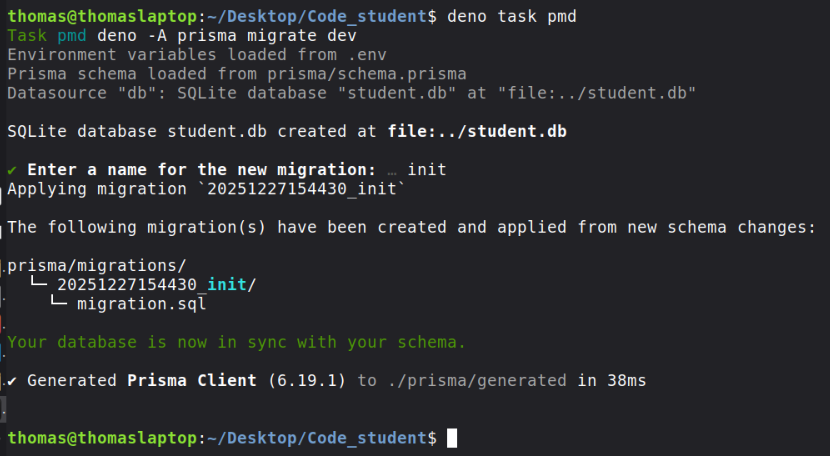
Task: Click the green "Your database is now in sync" message
Action: (x=236, y=342)
